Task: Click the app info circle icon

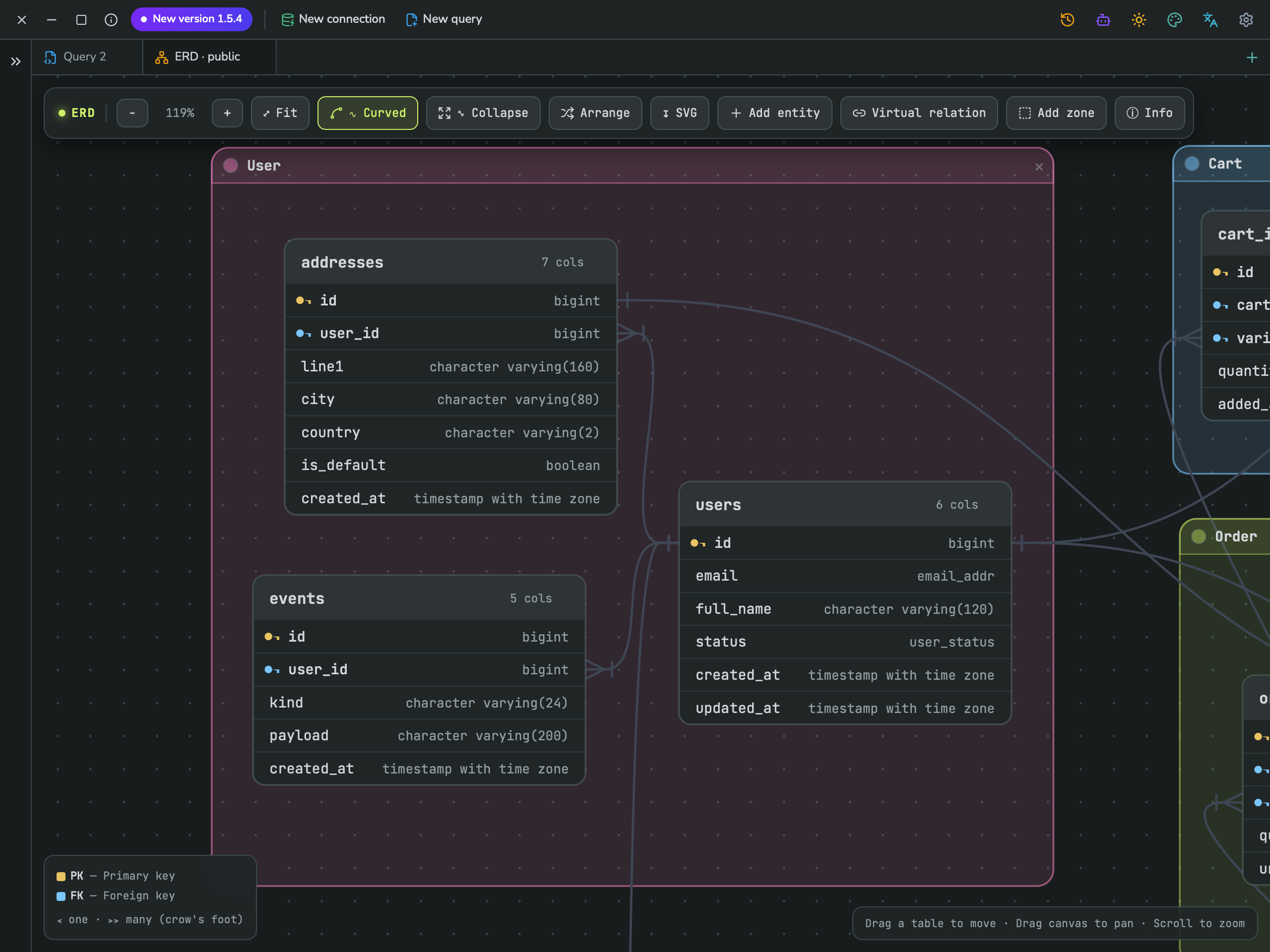Action: pos(112,19)
